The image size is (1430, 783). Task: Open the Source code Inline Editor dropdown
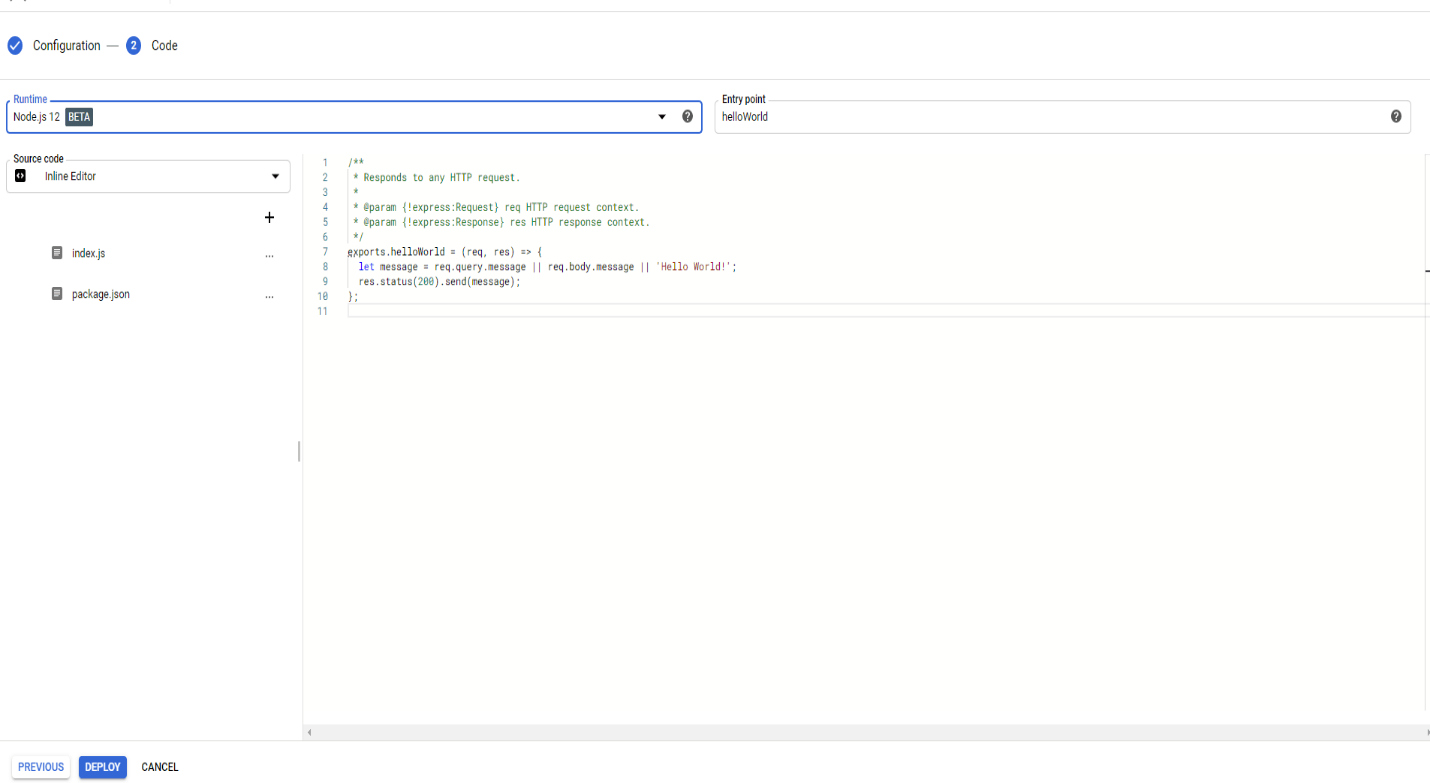(x=148, y=176)
